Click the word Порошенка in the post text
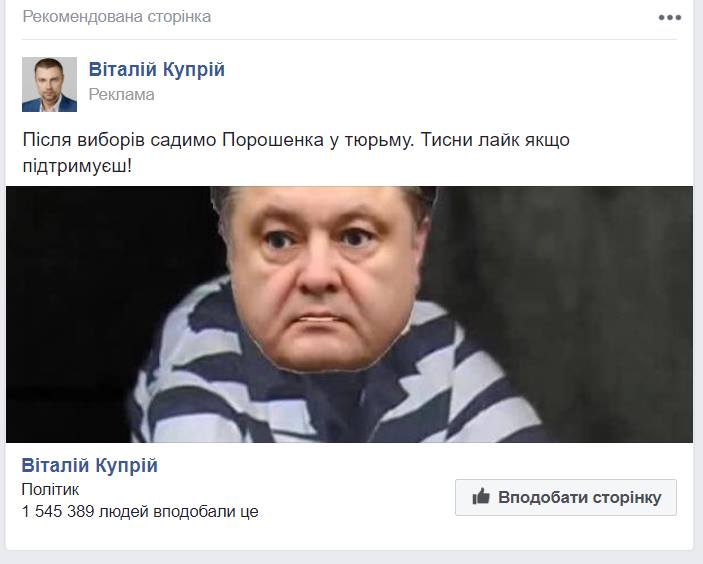This screenshot has height=564, width=703. [x=273, y=140]
